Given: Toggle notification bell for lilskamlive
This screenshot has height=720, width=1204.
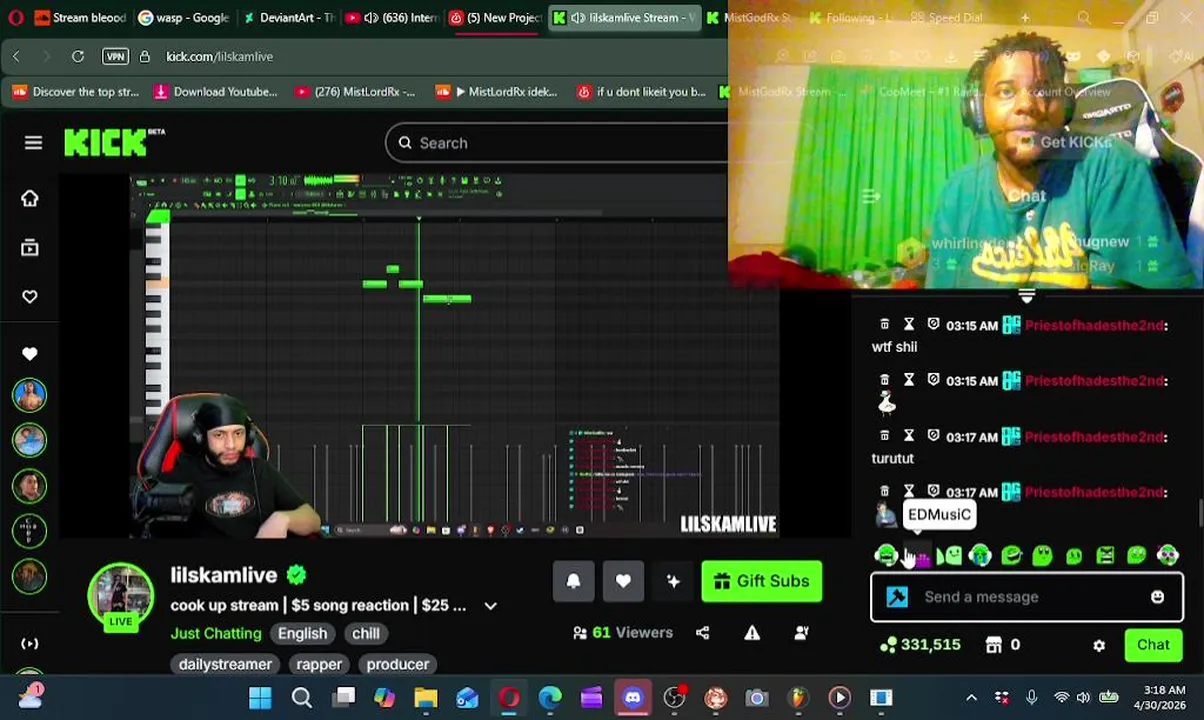Looking at the screenshot, I should (573, 581).
